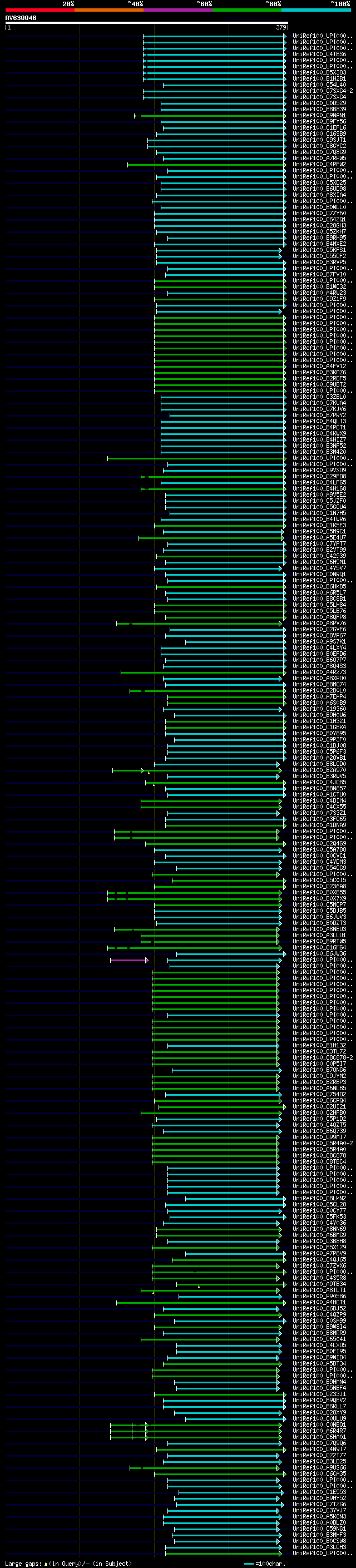This screenshot has height=1568, width=356.
Task: Select hit label UniRef100_A9S7K1
Action: (319, 641)
